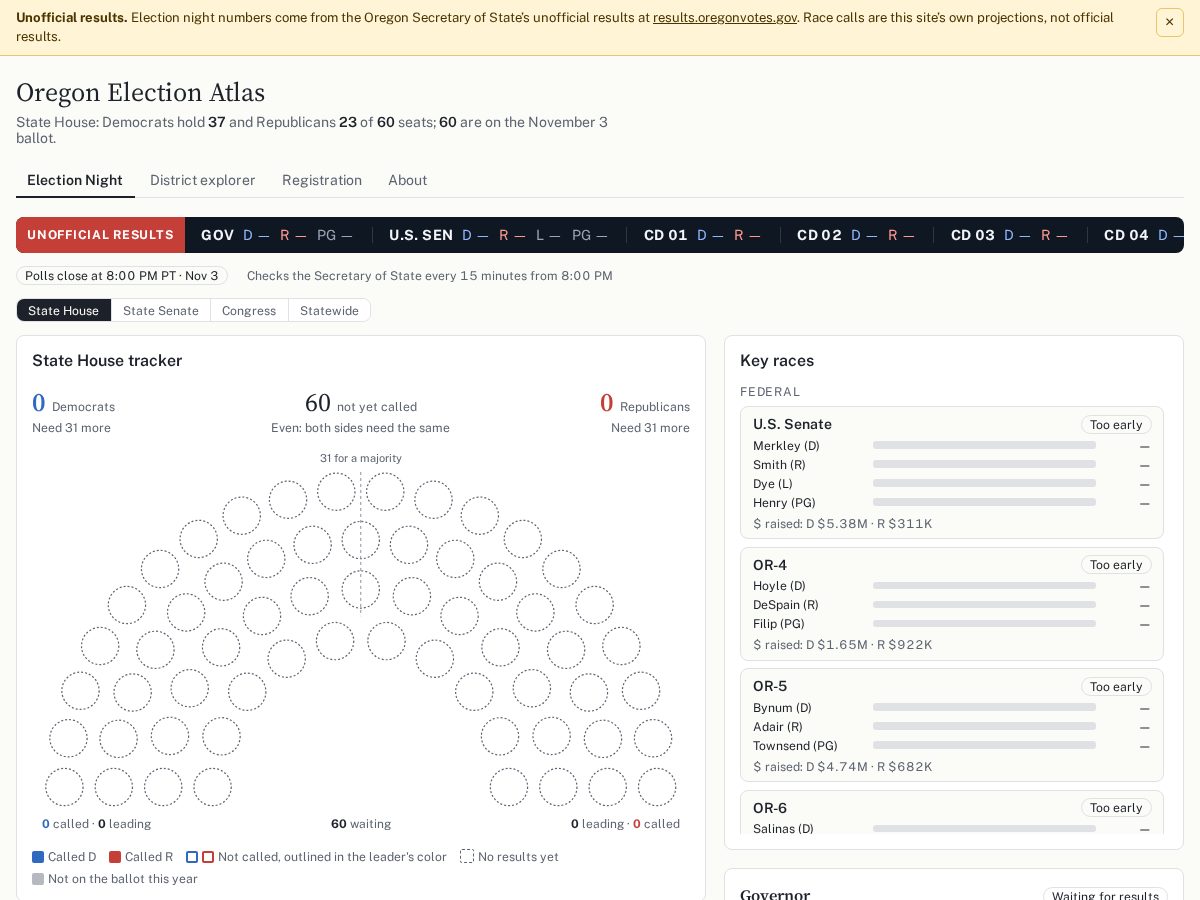Open the results.oregonvotes.gov link
The height and width of the screenshot is (900, 1200).
725,17
